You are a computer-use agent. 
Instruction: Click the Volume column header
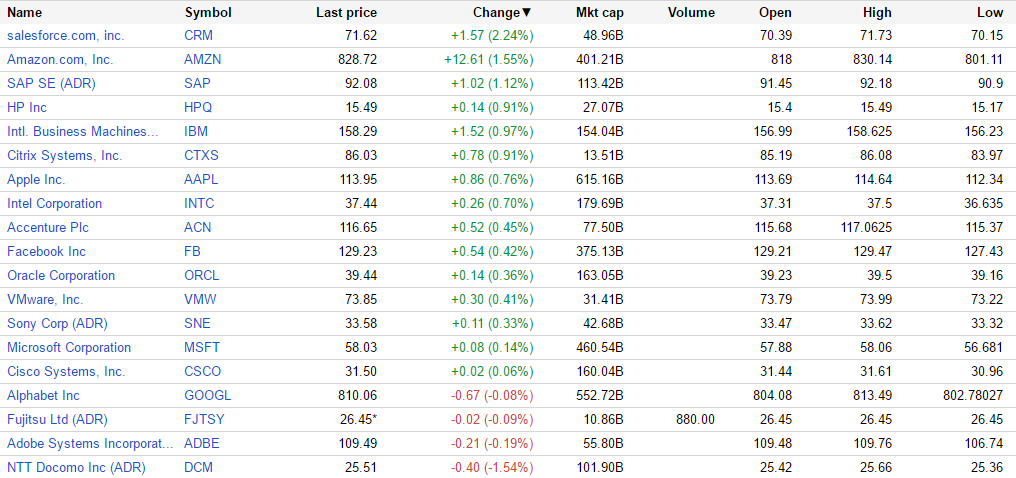coord(691,12)
